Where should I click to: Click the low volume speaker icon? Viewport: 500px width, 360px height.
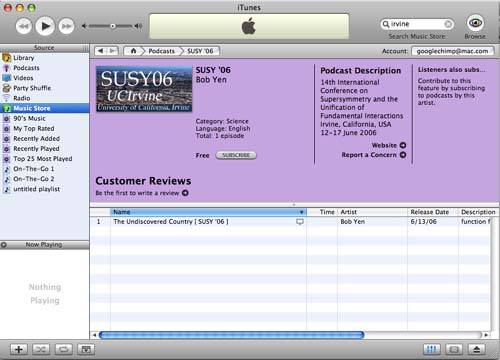tap(84, 26)
